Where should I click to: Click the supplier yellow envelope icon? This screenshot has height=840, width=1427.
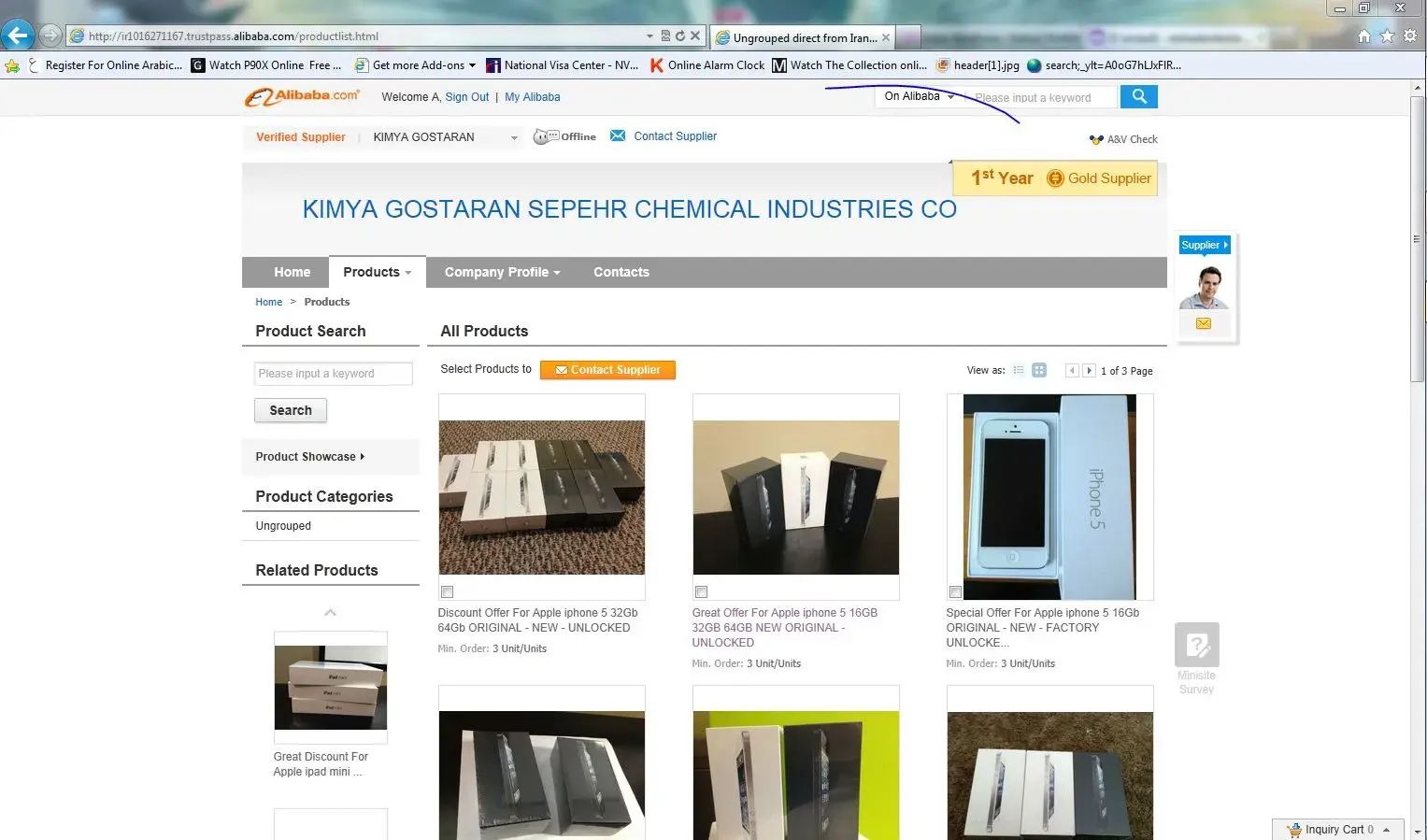[x=1204, y=323]
